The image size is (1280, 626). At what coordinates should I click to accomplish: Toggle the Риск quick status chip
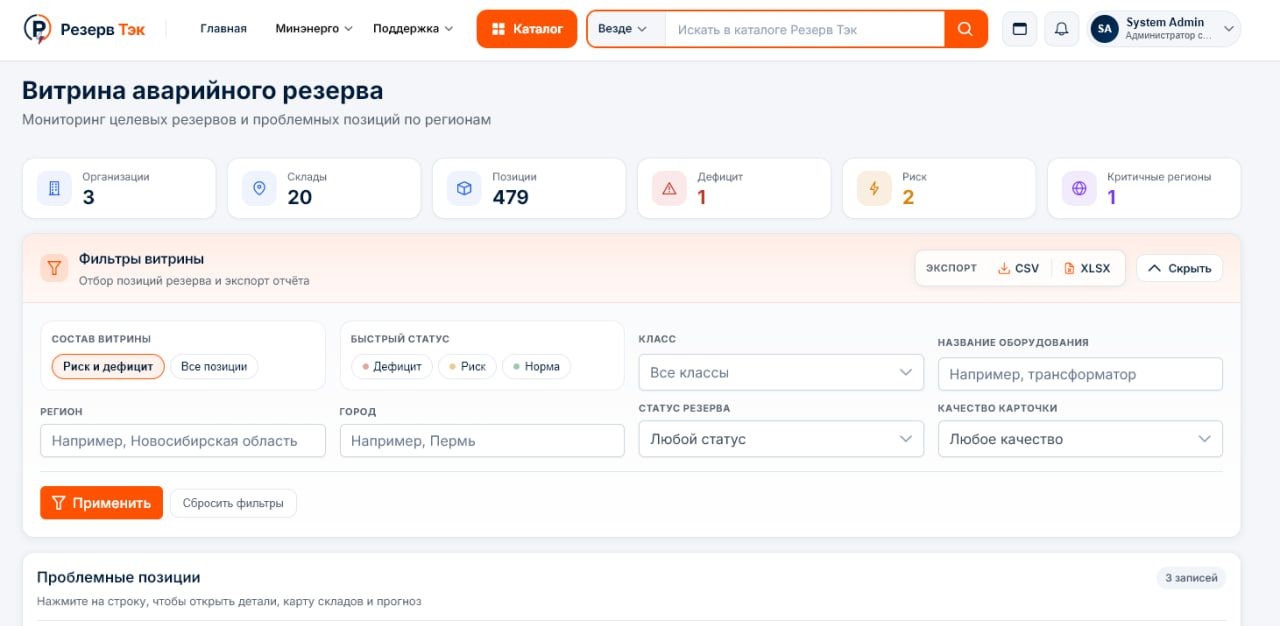pos(467,367)
